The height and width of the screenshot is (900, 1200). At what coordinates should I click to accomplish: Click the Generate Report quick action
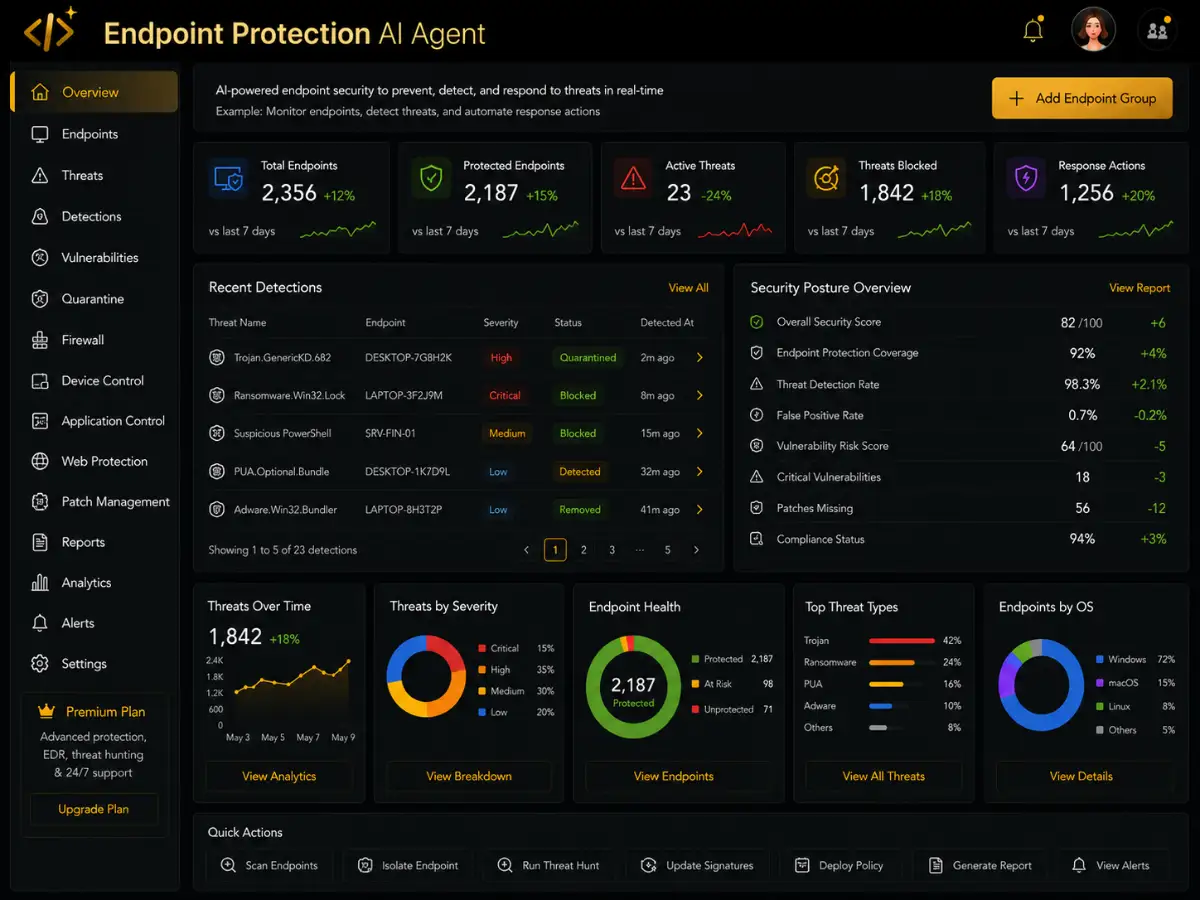(980, 865)
